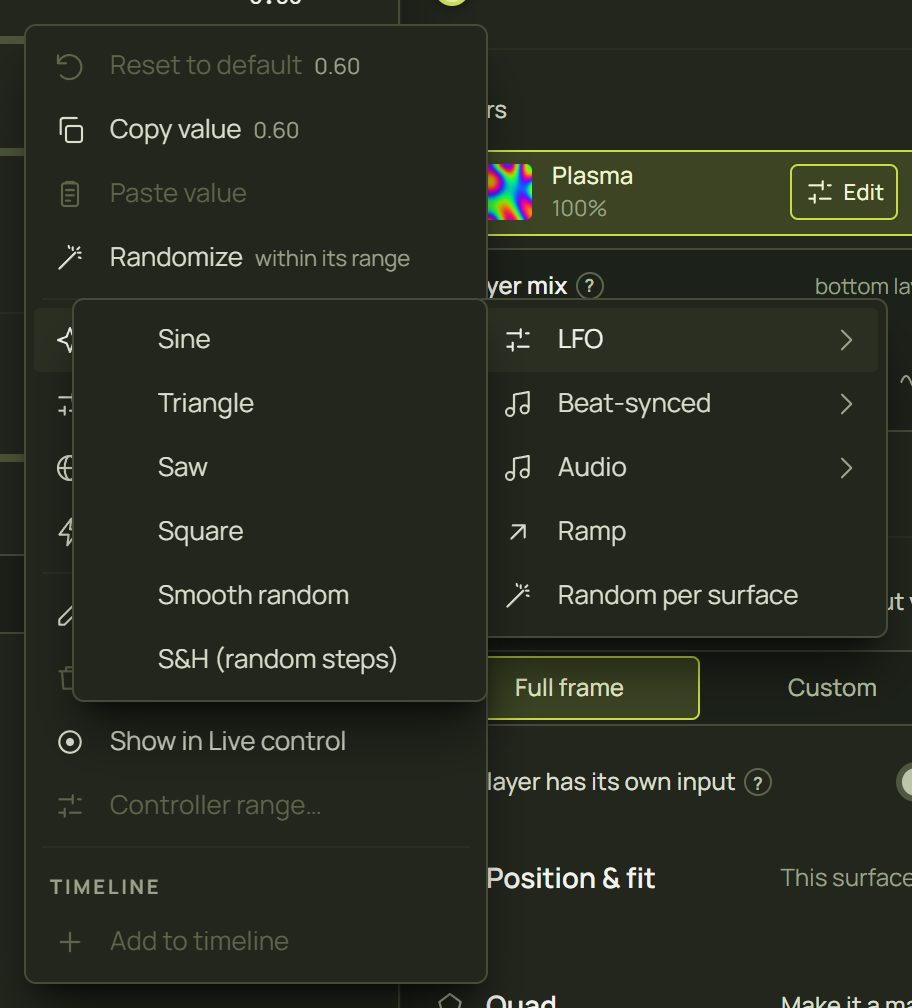Click help icon beside layer has its own input

[758, 783]
